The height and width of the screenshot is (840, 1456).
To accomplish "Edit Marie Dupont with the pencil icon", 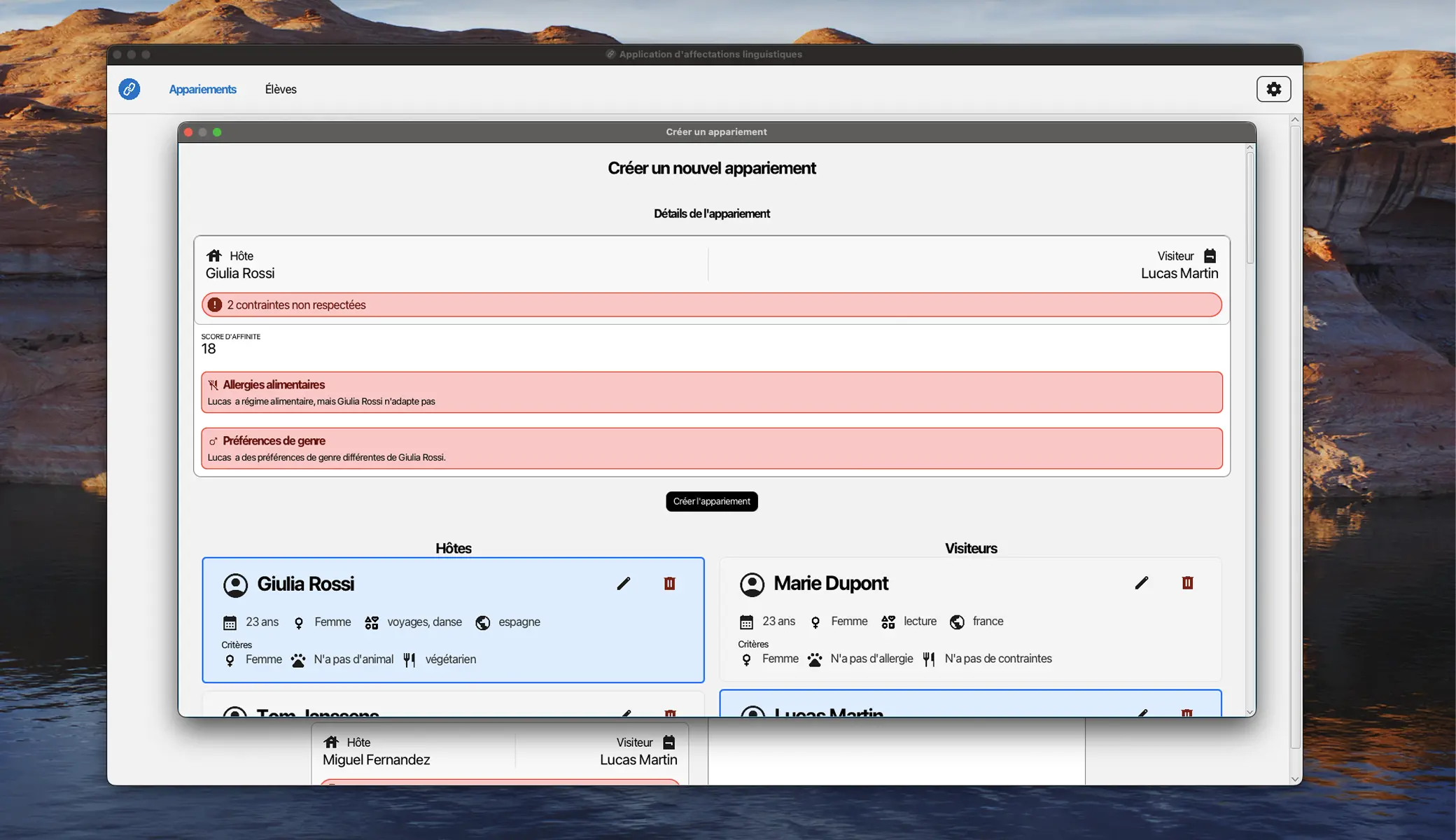I will [1142, 582].
